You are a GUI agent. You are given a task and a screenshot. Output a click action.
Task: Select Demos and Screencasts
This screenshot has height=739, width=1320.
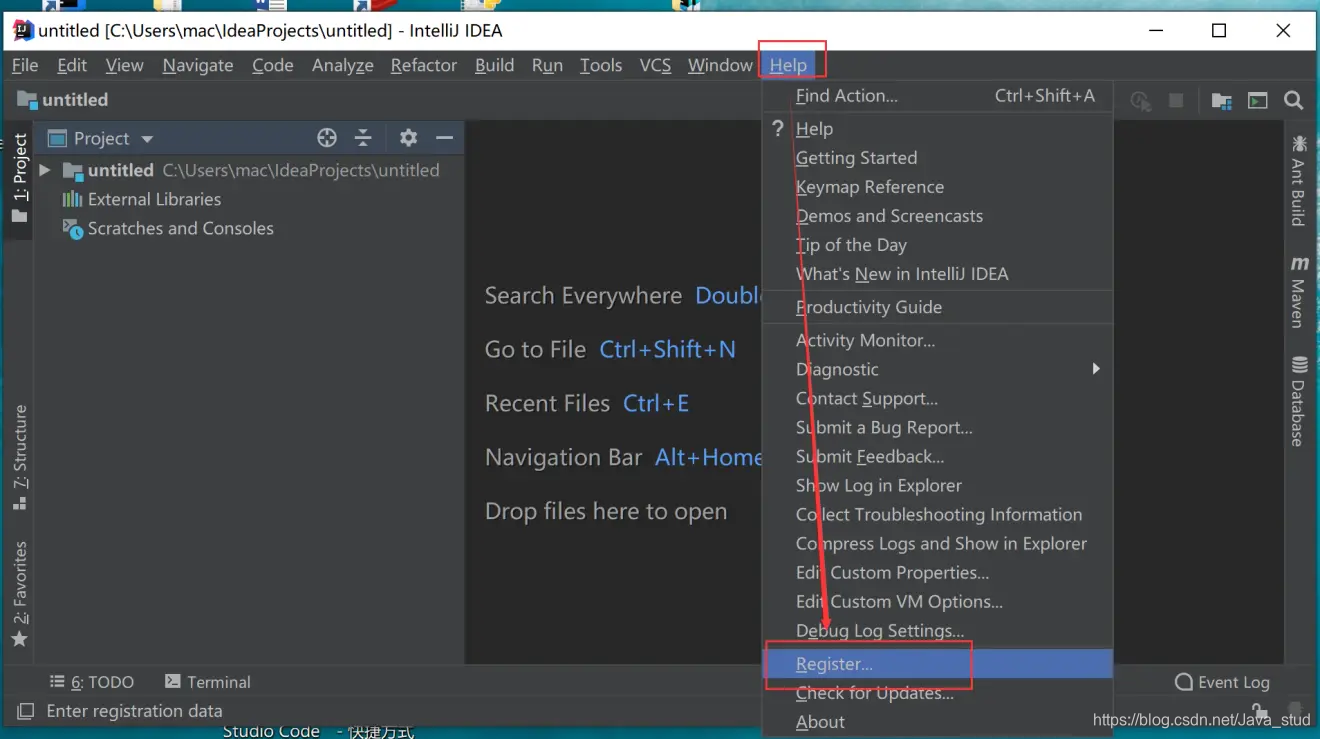coord(938,216)
